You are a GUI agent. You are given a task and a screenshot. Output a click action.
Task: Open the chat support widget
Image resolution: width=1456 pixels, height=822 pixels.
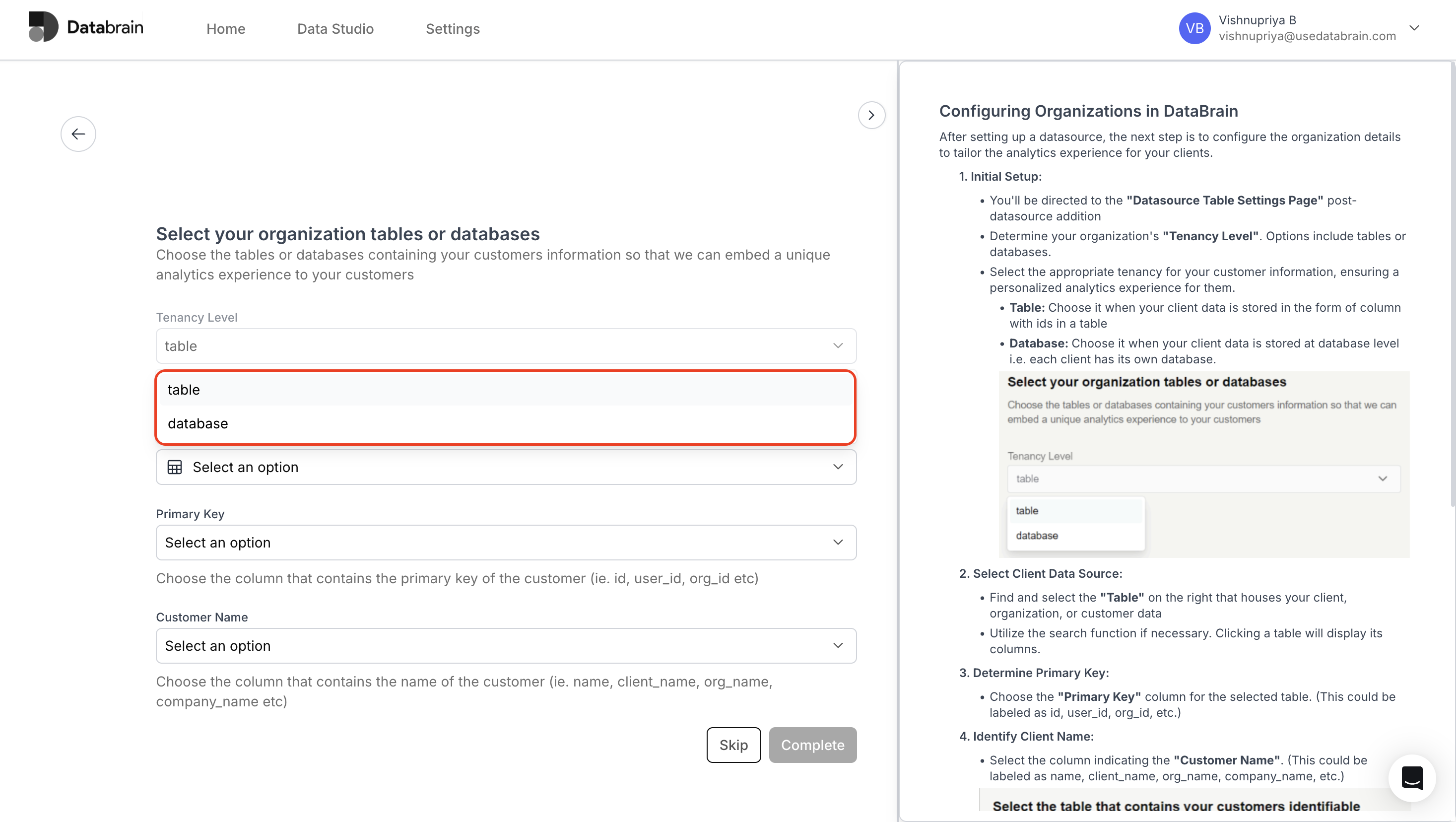1411,778
